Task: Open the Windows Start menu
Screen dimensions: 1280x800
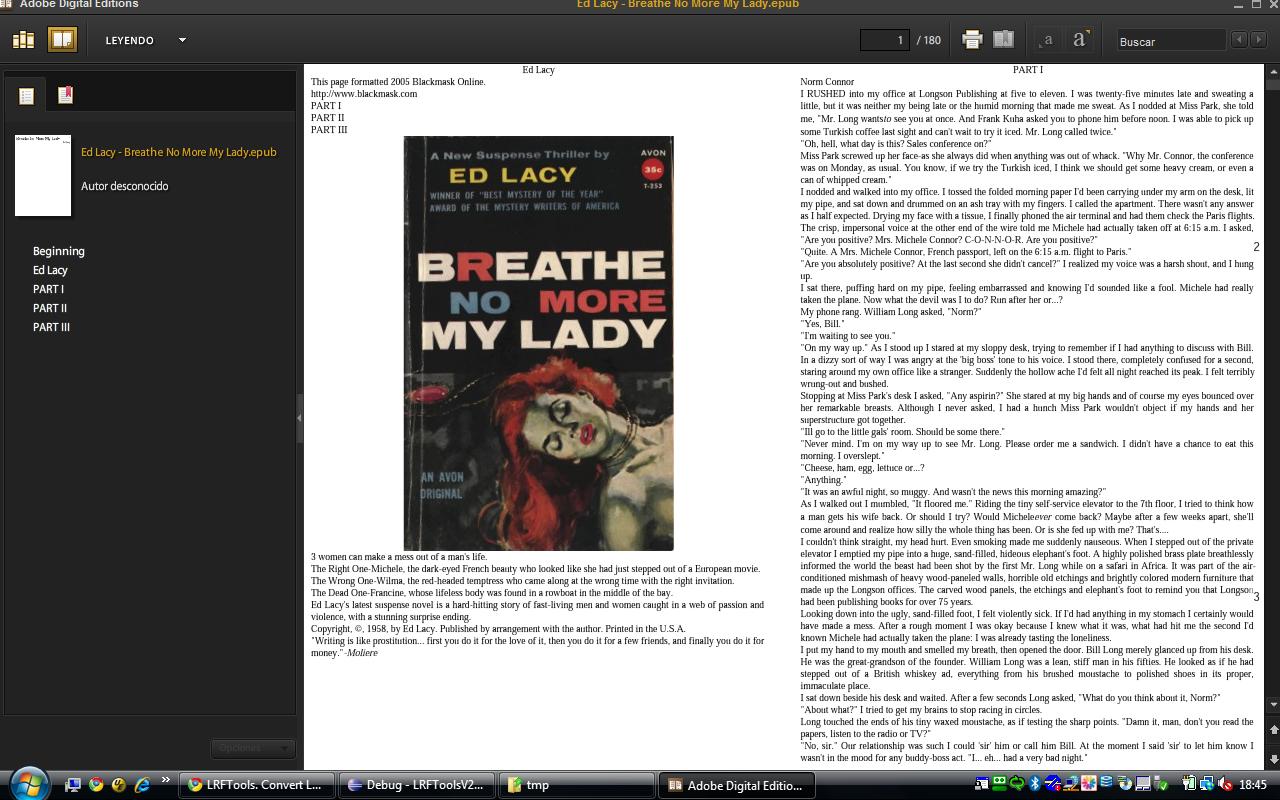Action: point(27,784)
